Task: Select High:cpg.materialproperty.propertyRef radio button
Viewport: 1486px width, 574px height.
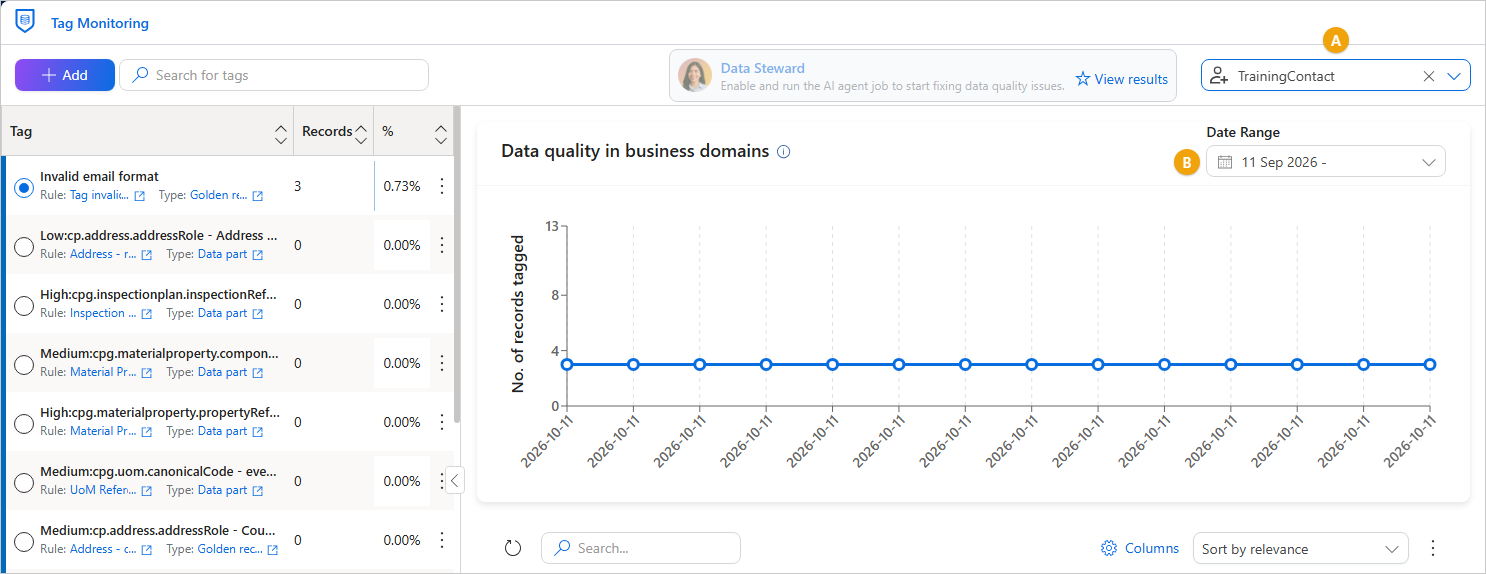Action: pos(25,423)
